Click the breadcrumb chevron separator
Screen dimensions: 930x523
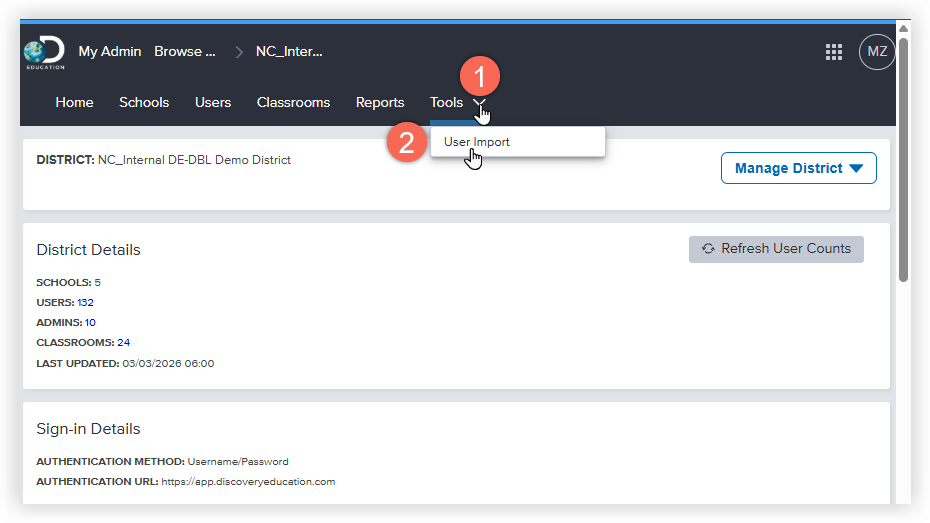click(x=239, y=52)
